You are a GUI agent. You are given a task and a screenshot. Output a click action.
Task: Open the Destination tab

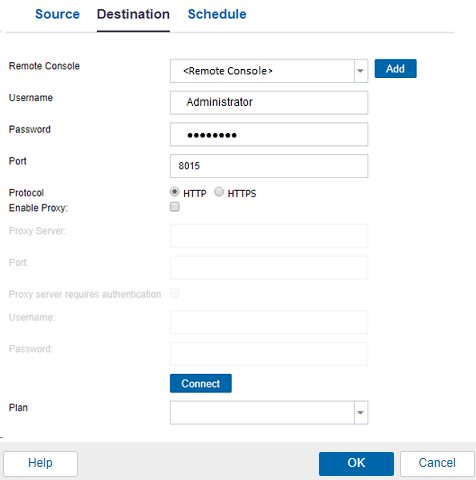[x=133, y=14]
